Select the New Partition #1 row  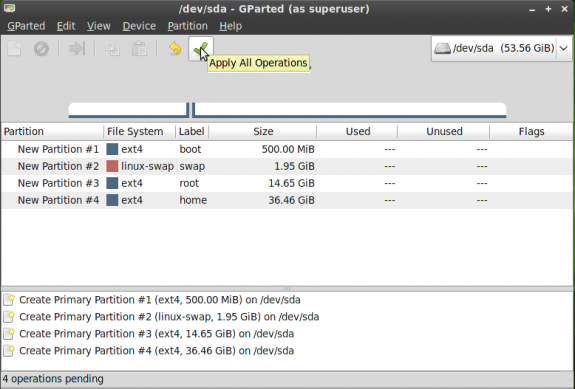[287, 149]
